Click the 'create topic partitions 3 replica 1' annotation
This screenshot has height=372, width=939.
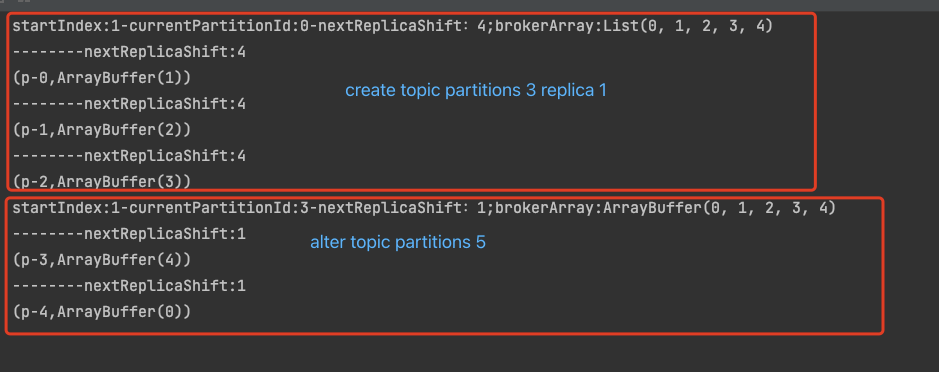click(476, 90)
